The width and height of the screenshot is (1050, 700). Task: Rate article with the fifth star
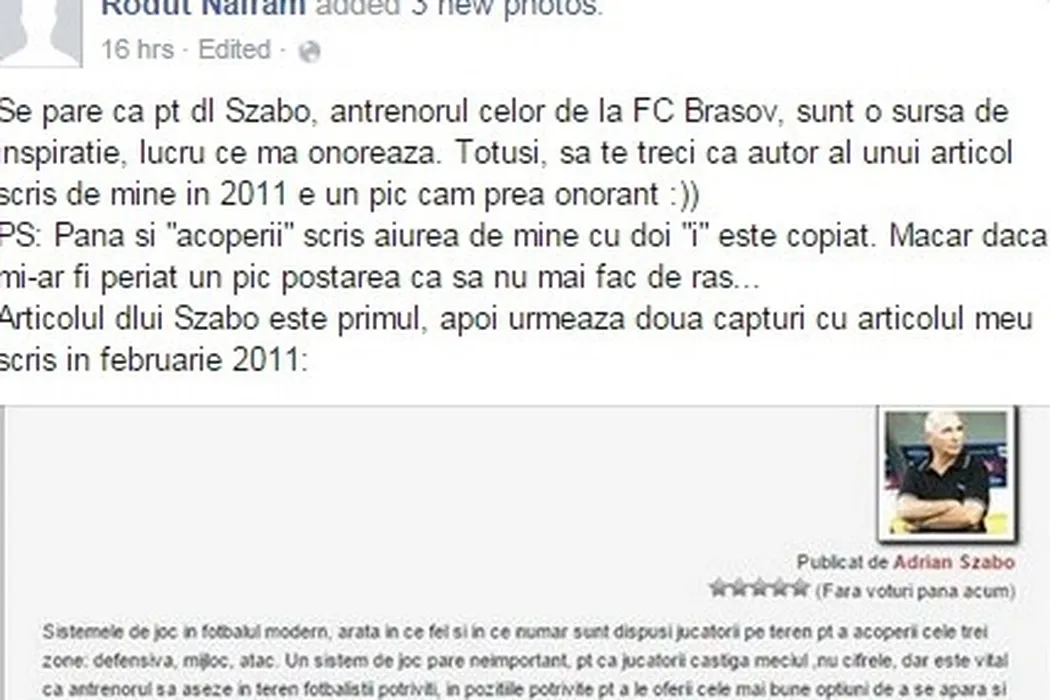tap(800, 589)
